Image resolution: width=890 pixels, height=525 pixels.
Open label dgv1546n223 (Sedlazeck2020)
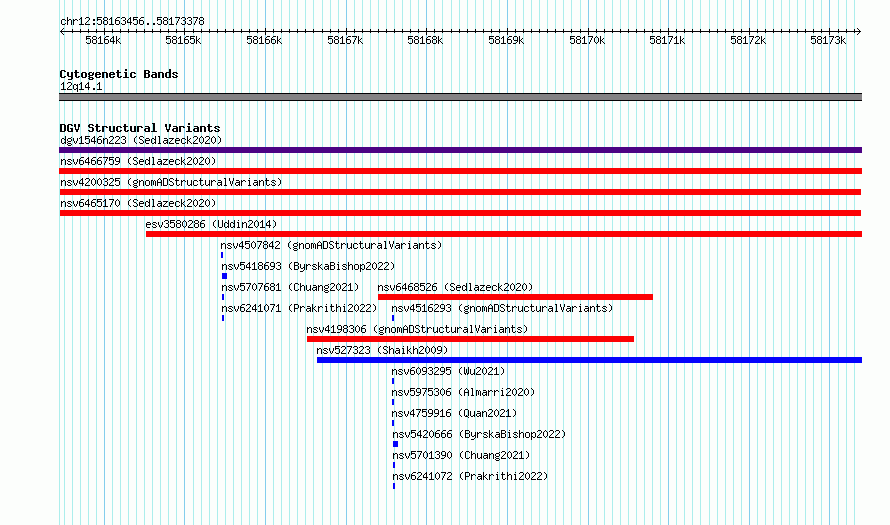tap(141, 140)
